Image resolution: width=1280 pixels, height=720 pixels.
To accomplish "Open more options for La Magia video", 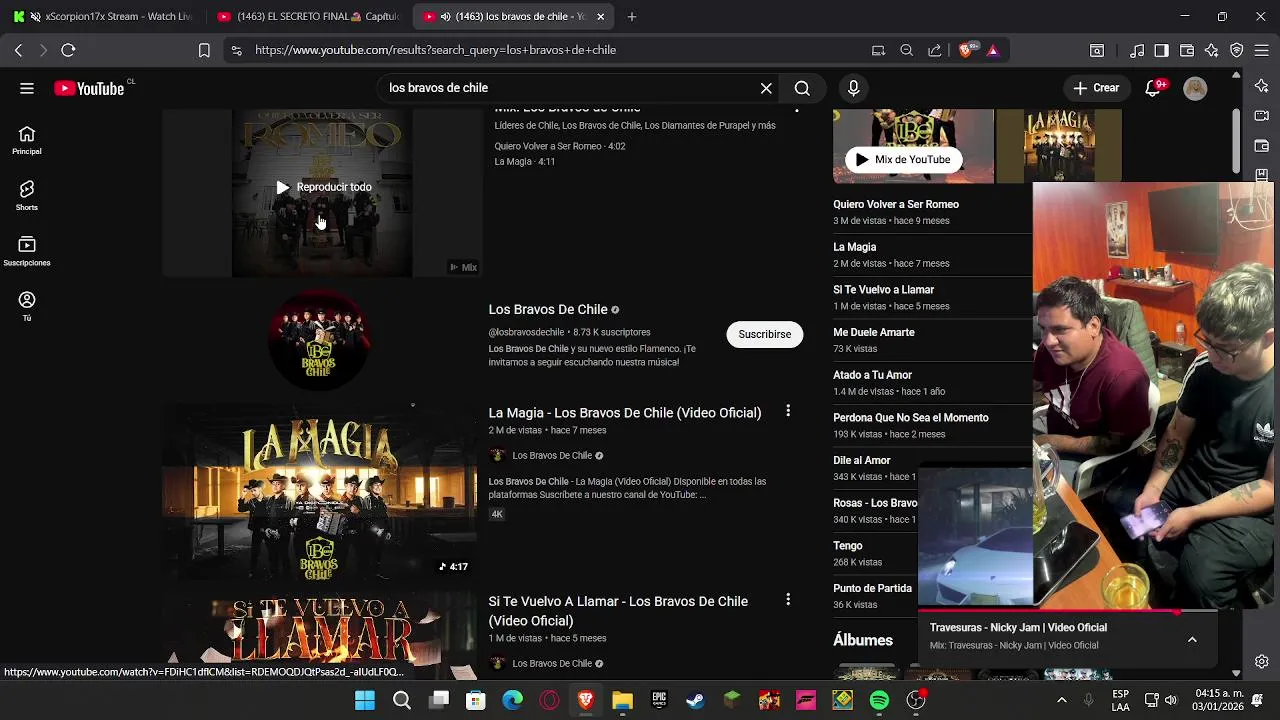I will (788, 411).
